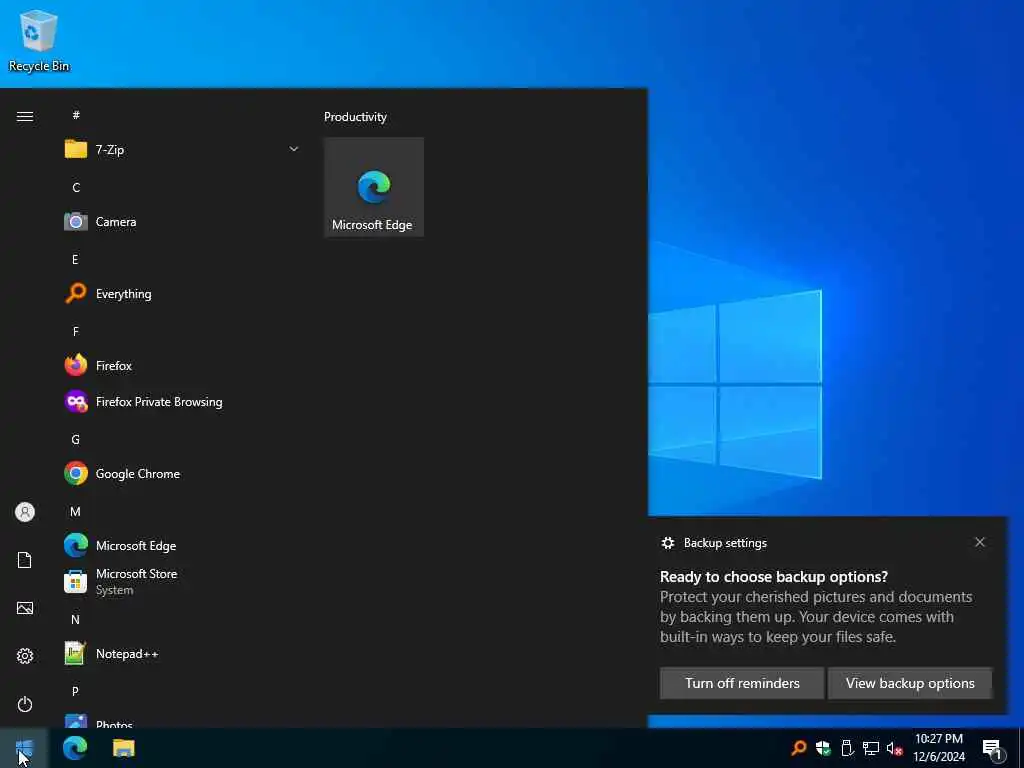Jump via the 'M' letter header
The image size is (1024, 768).
coord(76,511)
